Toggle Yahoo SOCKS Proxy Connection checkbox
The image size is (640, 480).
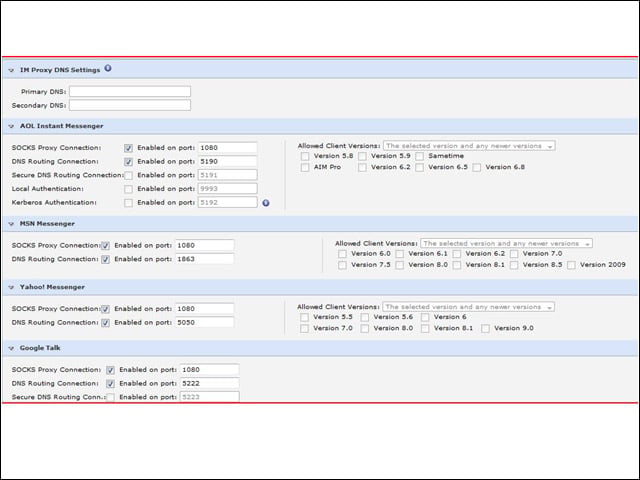105,309
